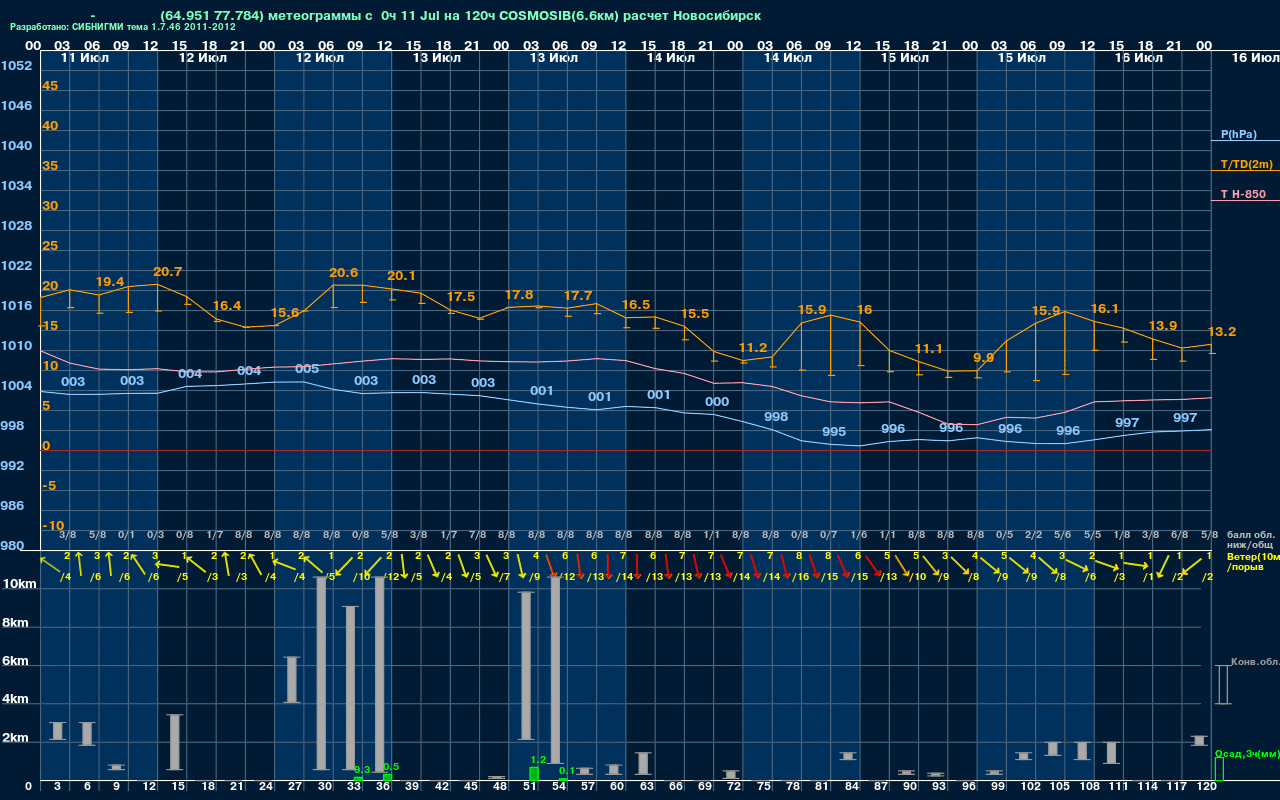Image resolution: width=1280 pixels, height=800 pixels.
Task: Click the 20.7 temperature value
Action: pyautogui.click(x=167, y=272)
